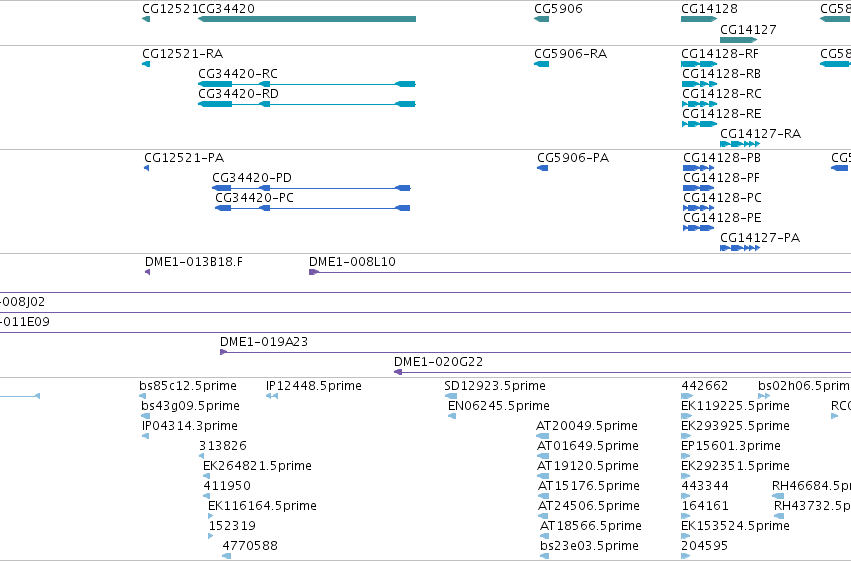Open the CG14128 gene label
The height and width of the screenshot is (561, 851).
coord(709,9)
